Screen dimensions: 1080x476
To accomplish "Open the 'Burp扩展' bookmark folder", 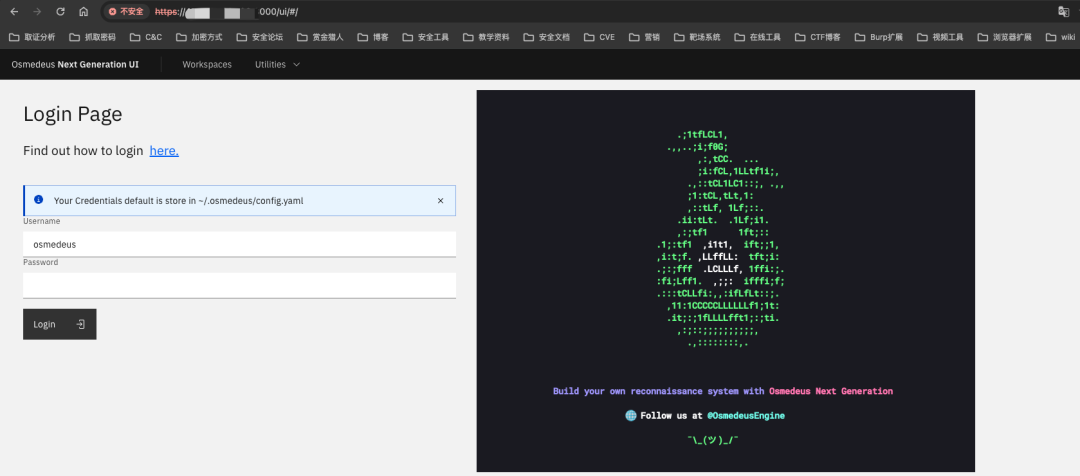I will [879, 37].
